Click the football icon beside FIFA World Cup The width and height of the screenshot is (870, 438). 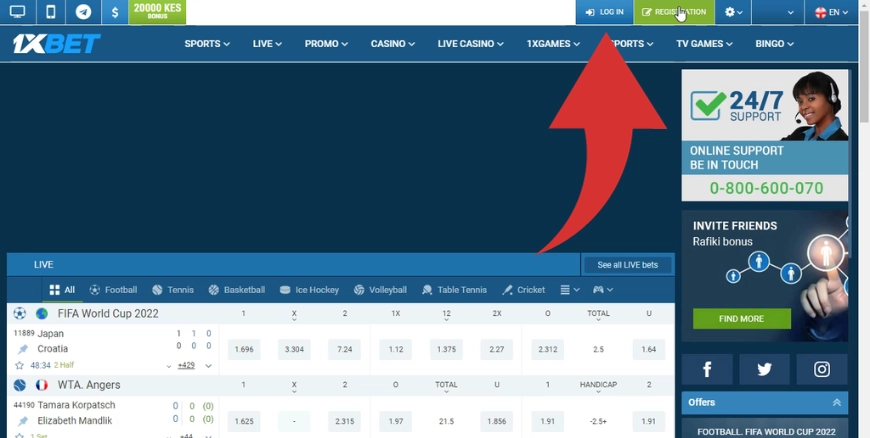coord(19,314)
